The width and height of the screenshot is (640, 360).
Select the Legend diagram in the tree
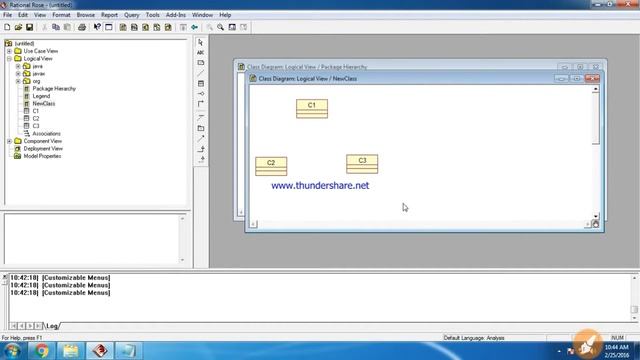[41, 96]
